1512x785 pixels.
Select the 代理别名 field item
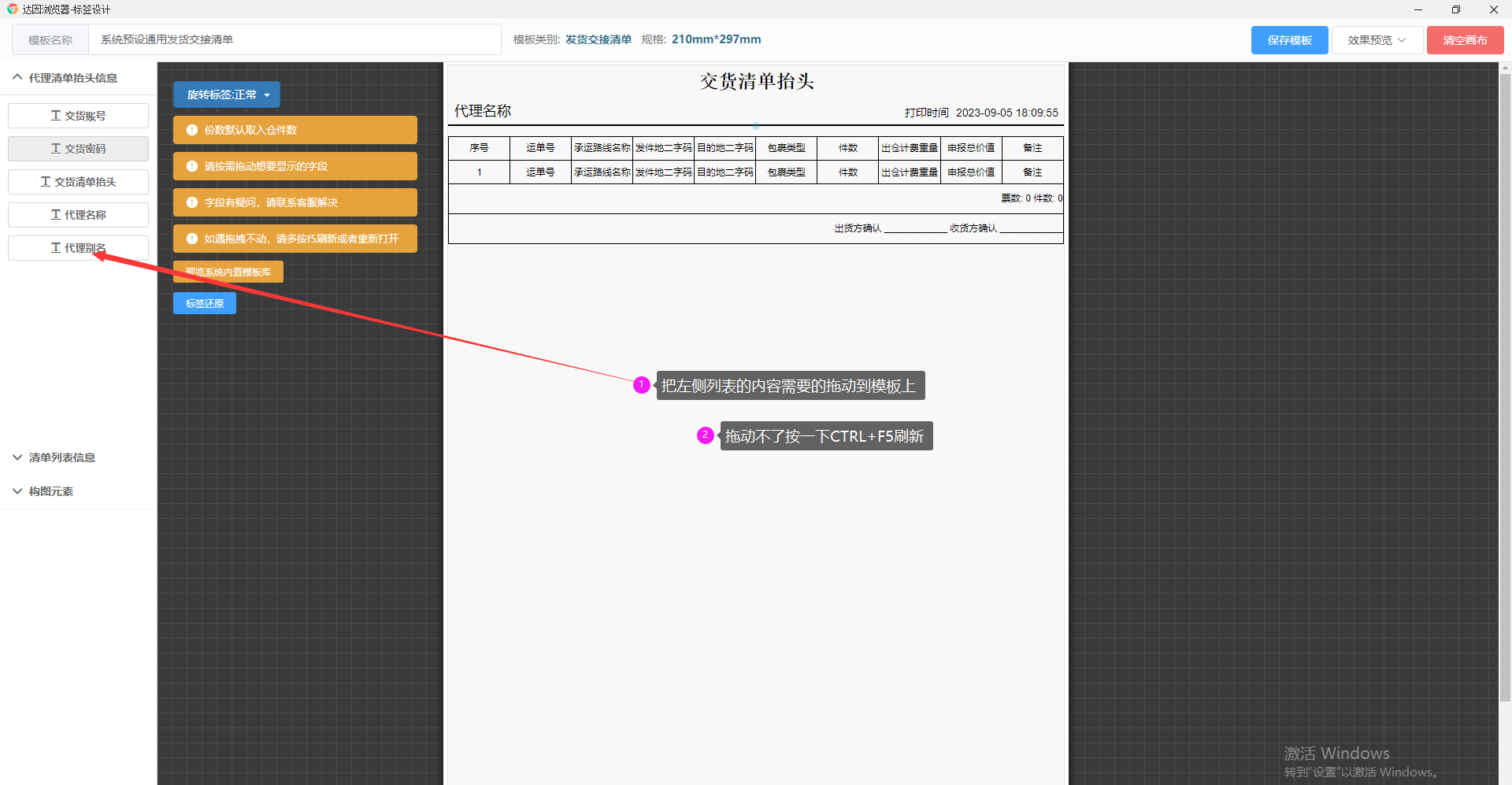click(x=78, y=248)
